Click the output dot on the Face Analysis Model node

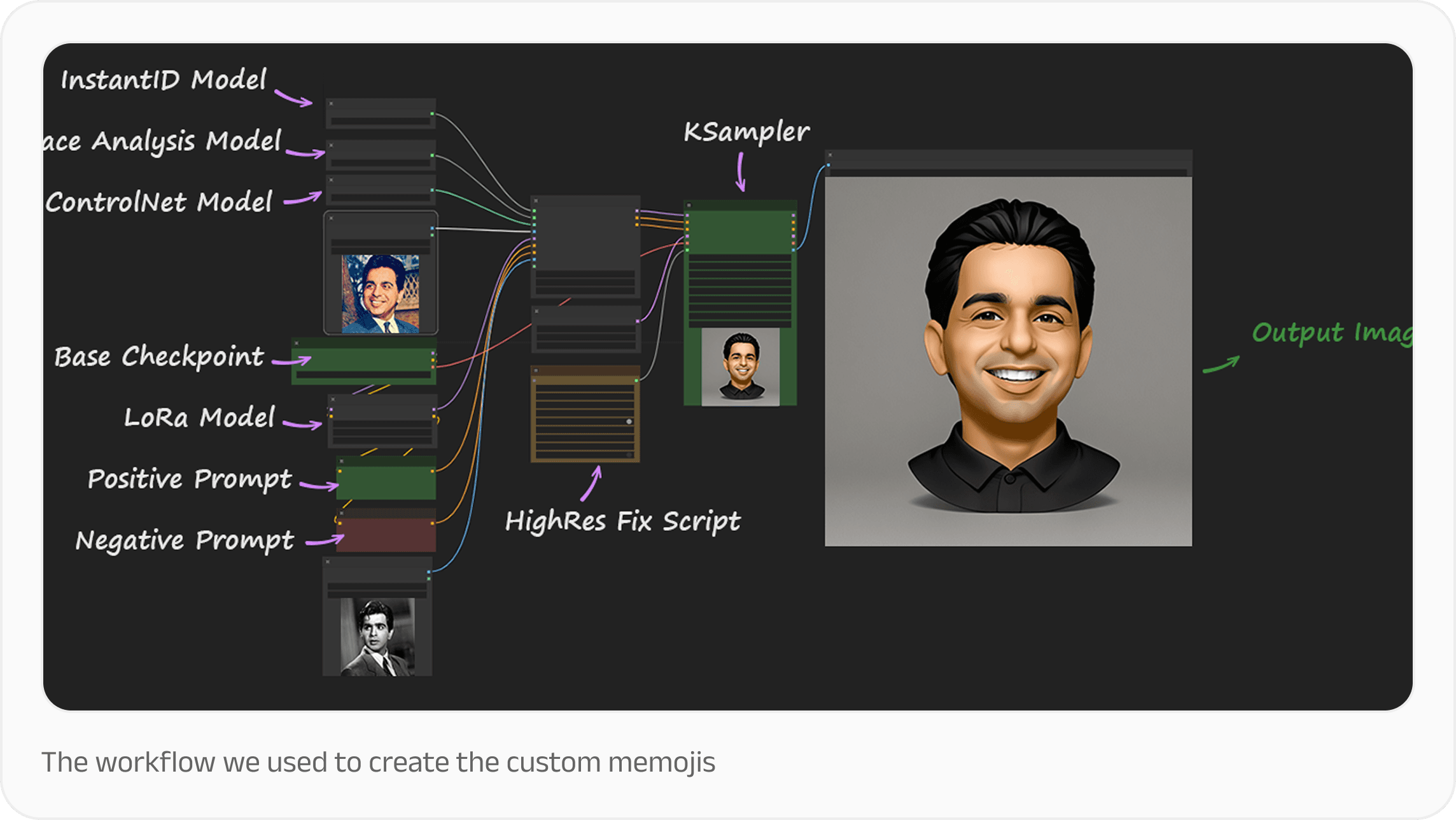click(432, 155)
